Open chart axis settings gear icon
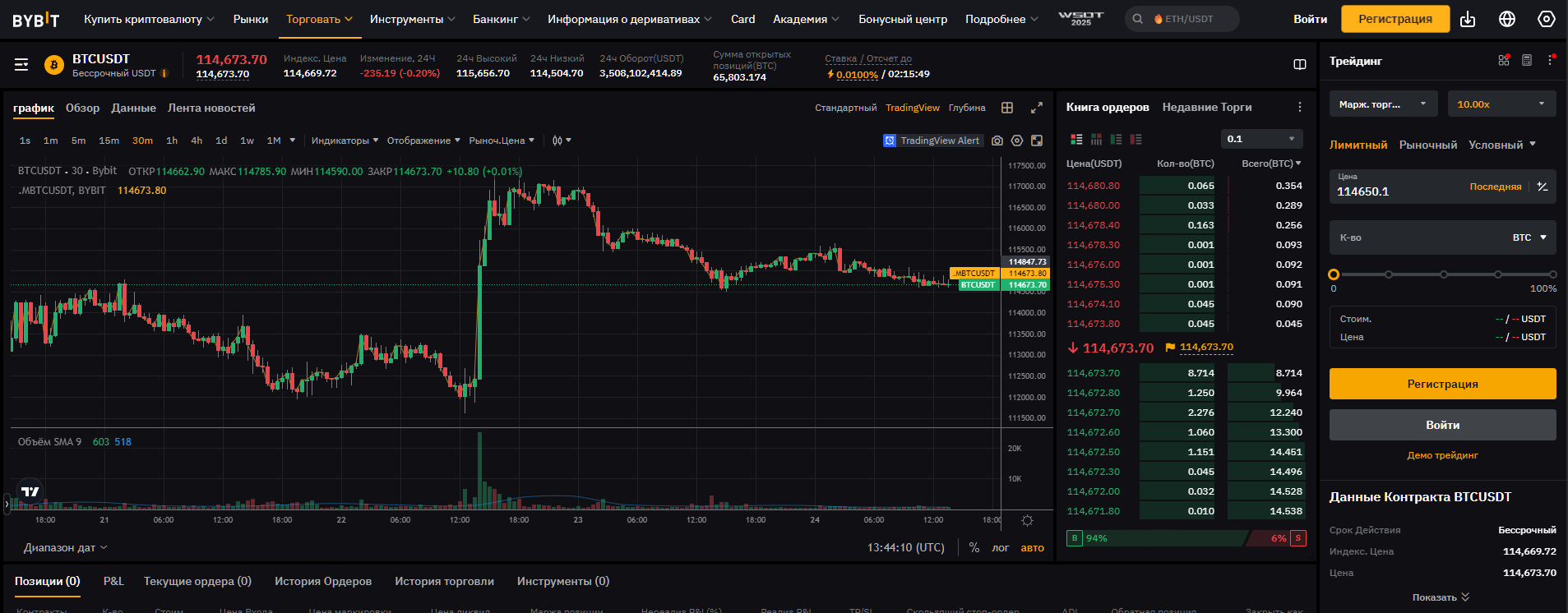 (1027, 520)
